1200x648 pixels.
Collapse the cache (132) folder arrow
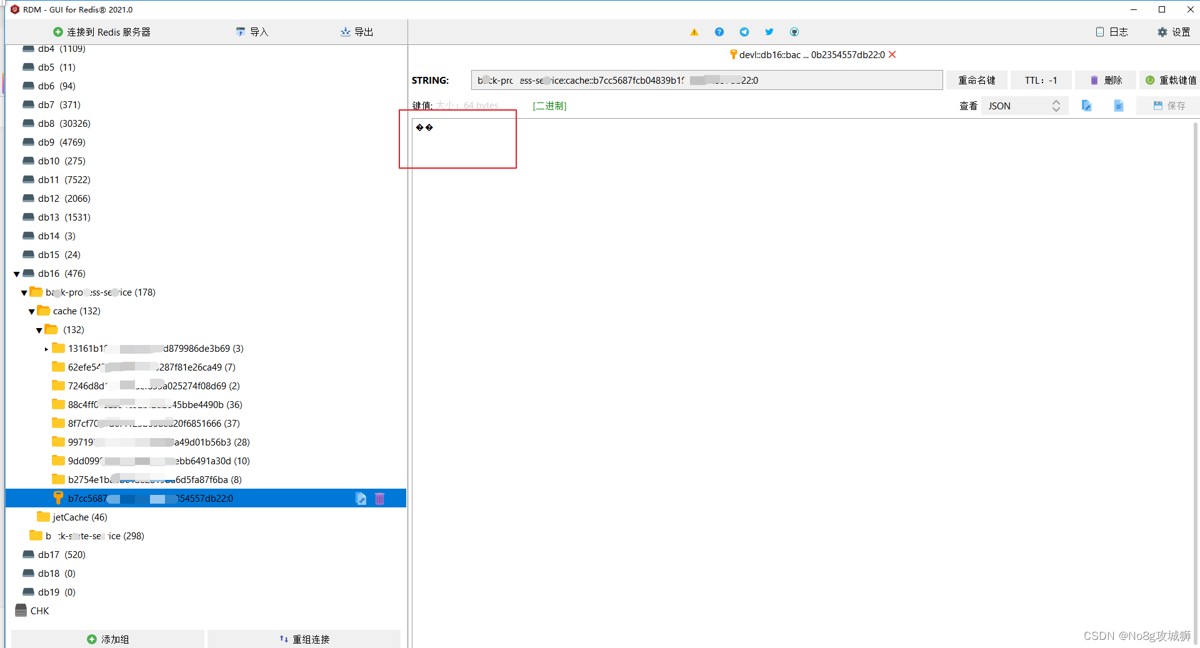[32, 312]
